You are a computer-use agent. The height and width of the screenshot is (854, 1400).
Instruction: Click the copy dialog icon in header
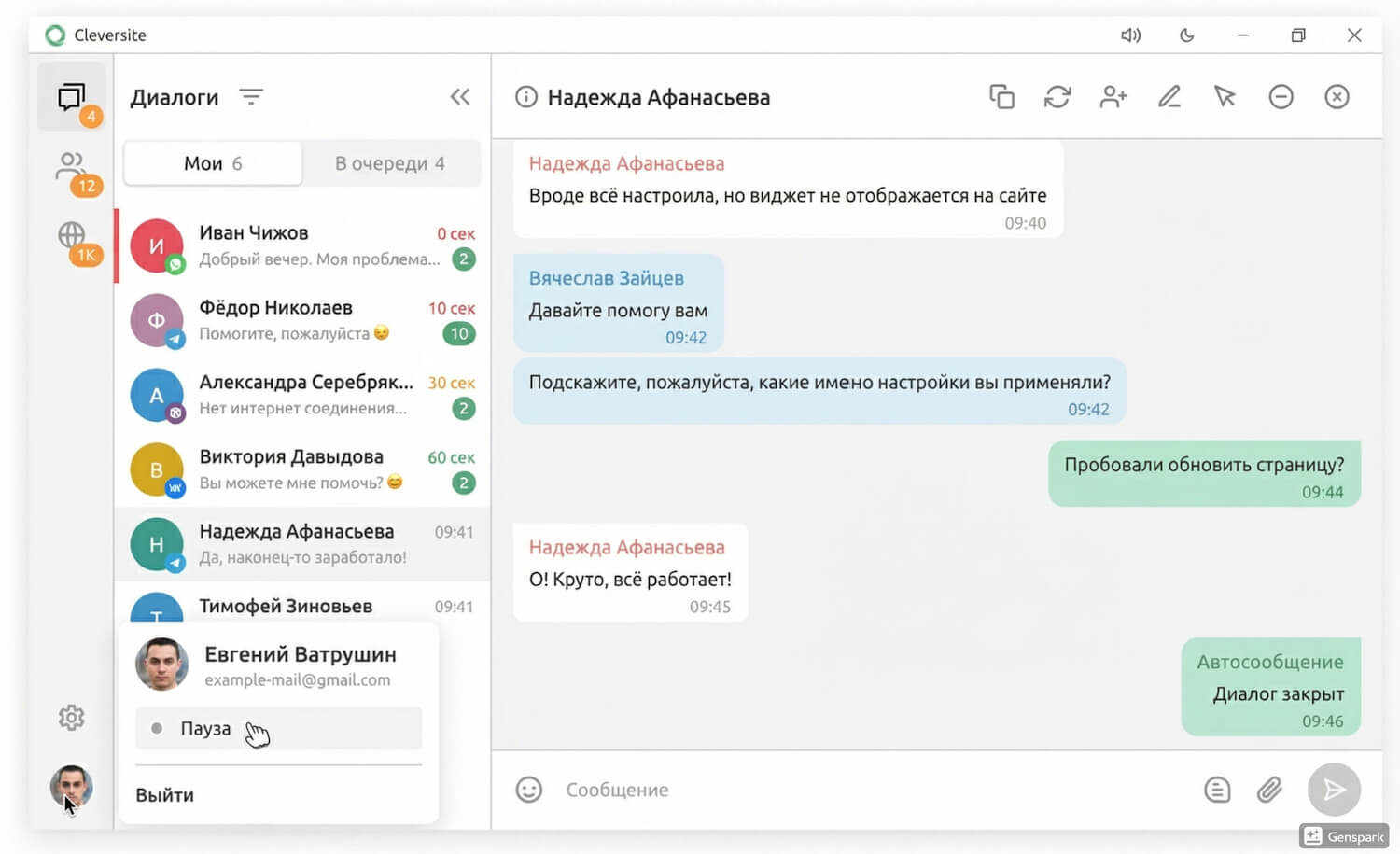[x=1001, y=97]
